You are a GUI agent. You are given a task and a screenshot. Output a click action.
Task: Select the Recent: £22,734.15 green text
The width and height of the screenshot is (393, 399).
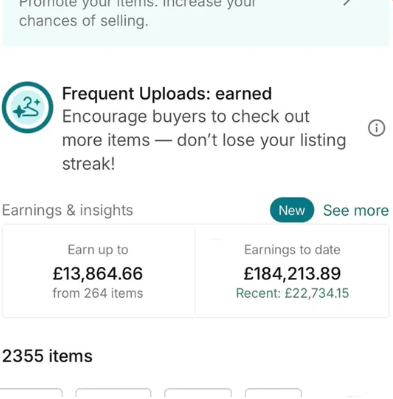point(292,293)
